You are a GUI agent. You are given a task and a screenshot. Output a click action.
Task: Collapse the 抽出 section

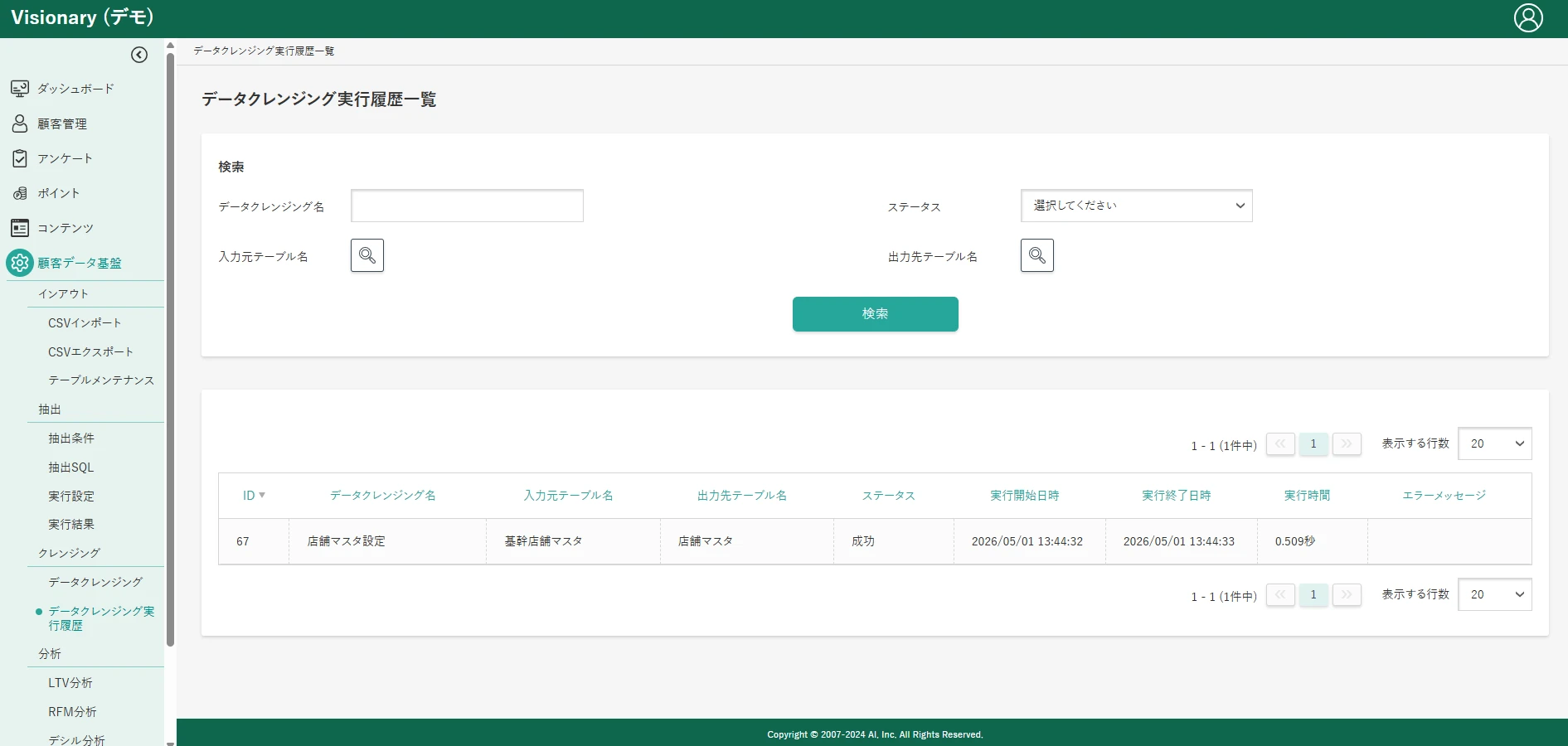tap(50, 409)
